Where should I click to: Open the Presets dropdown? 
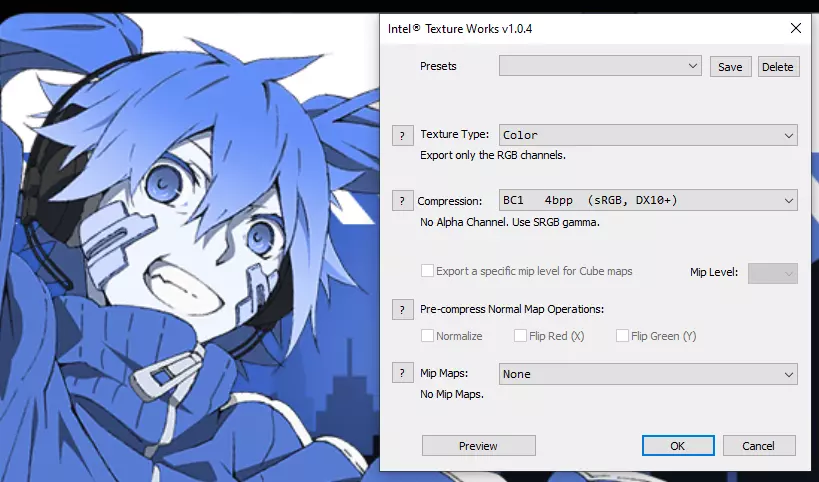tap(600, 66)
